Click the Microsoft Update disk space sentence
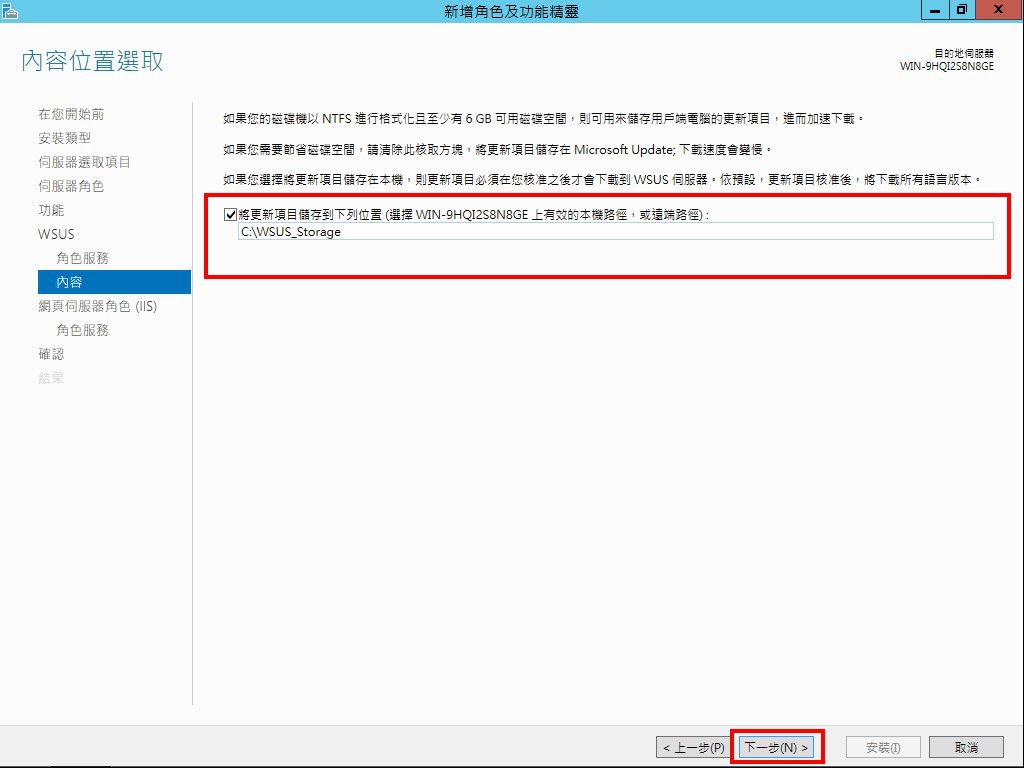This screenshot has height=768, width=1024. coord(498,150)
